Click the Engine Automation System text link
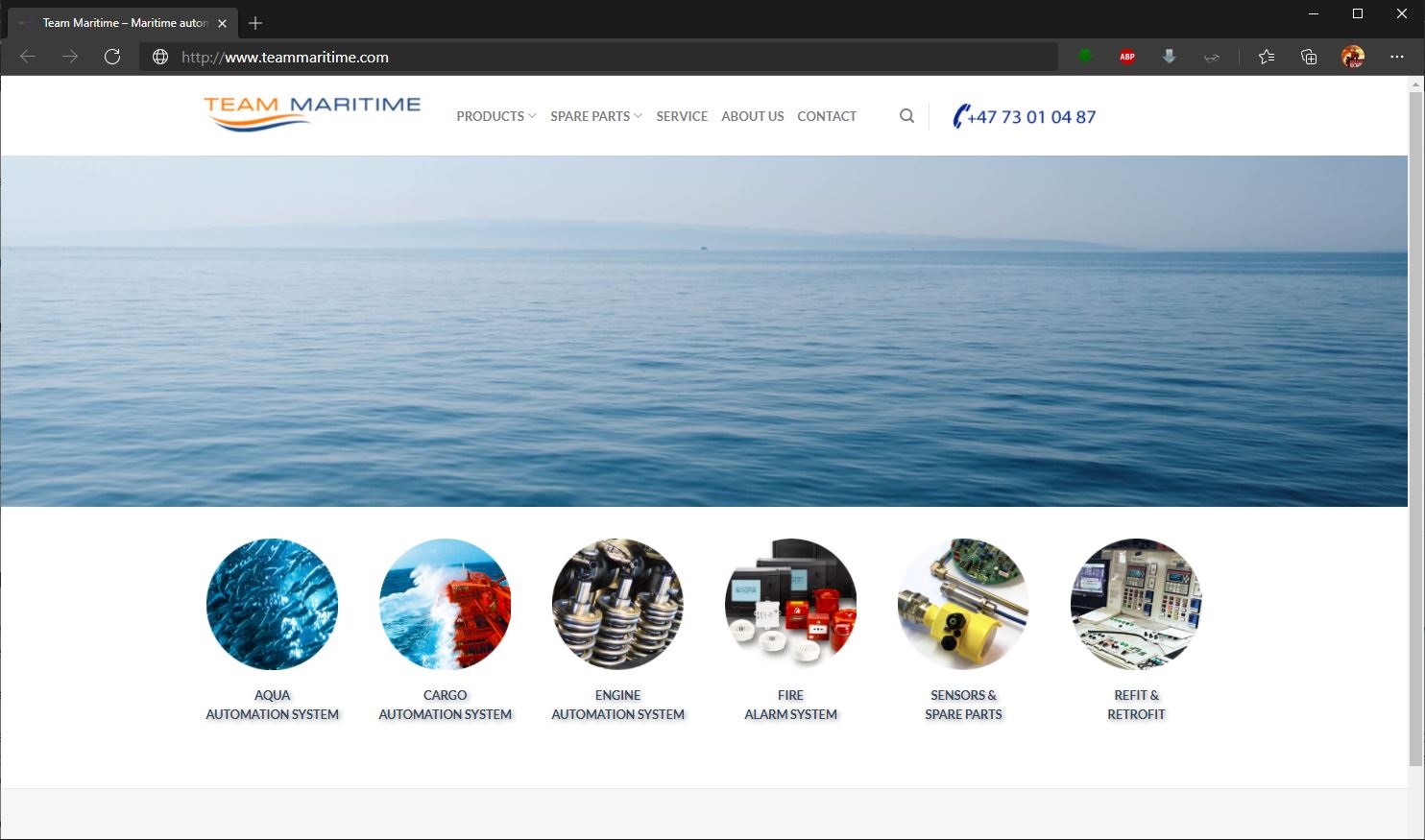 coord(618,705)
